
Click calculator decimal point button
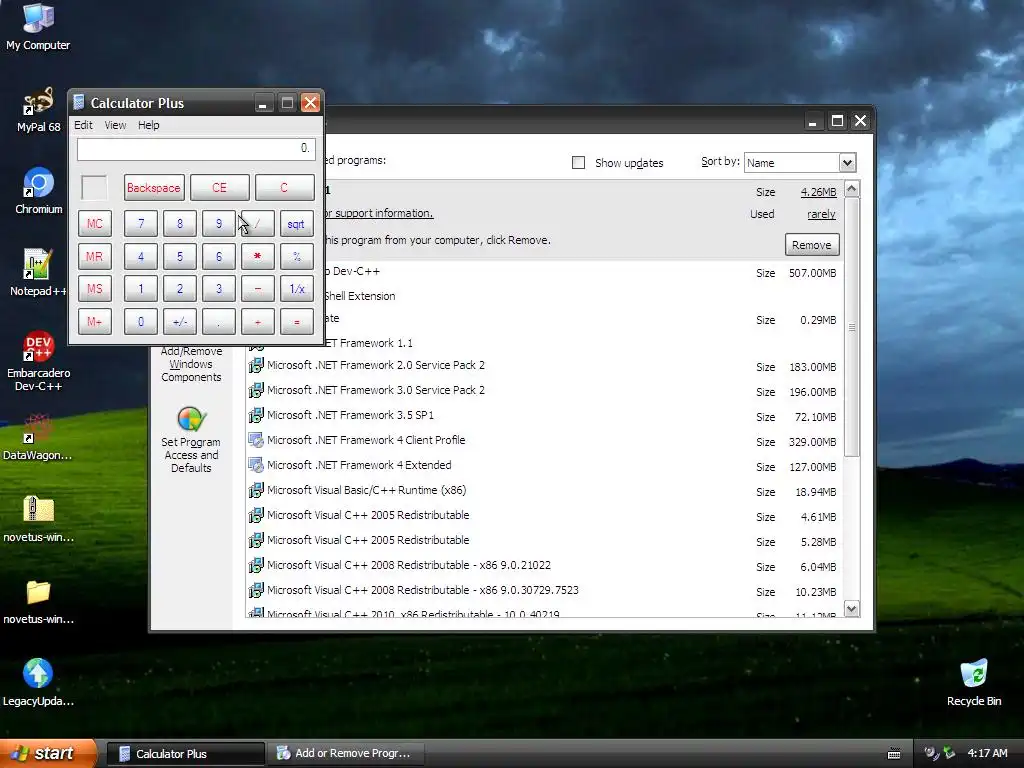(218, 321)
